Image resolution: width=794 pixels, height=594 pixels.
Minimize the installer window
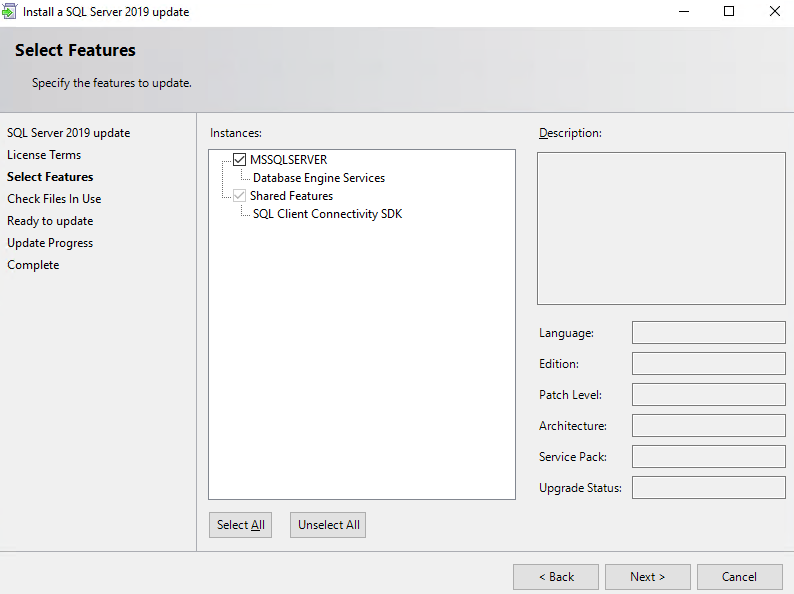(x=684, y=11)
